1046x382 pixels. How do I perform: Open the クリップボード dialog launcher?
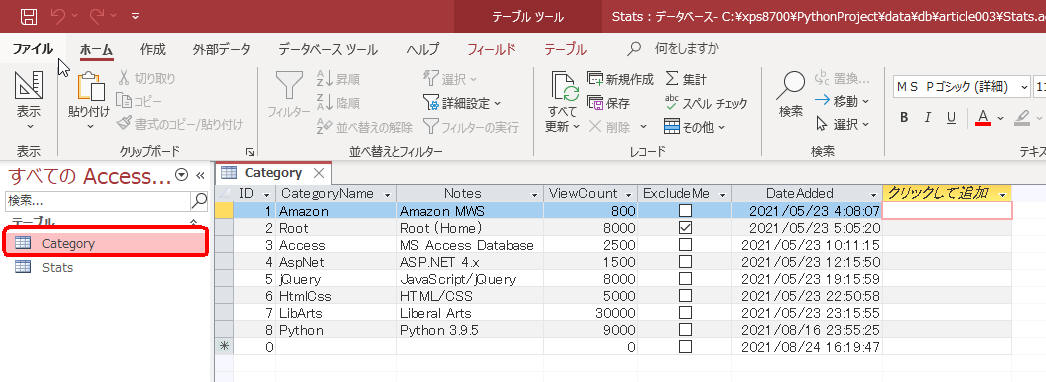[249, 152]
